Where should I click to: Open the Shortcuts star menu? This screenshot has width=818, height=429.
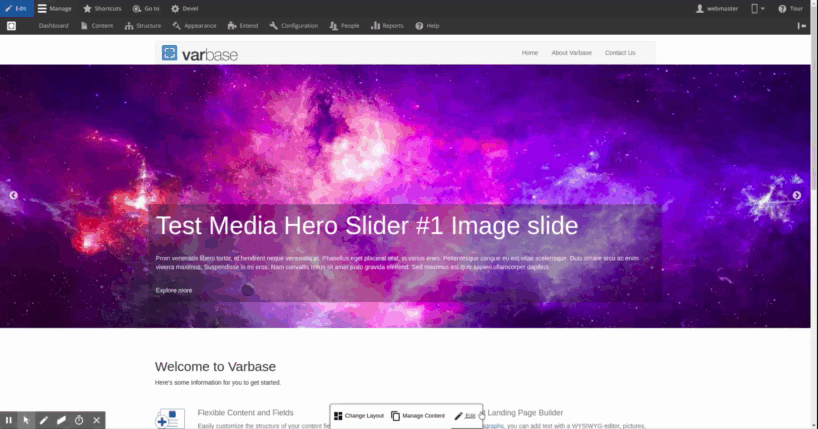pos(102,8)
